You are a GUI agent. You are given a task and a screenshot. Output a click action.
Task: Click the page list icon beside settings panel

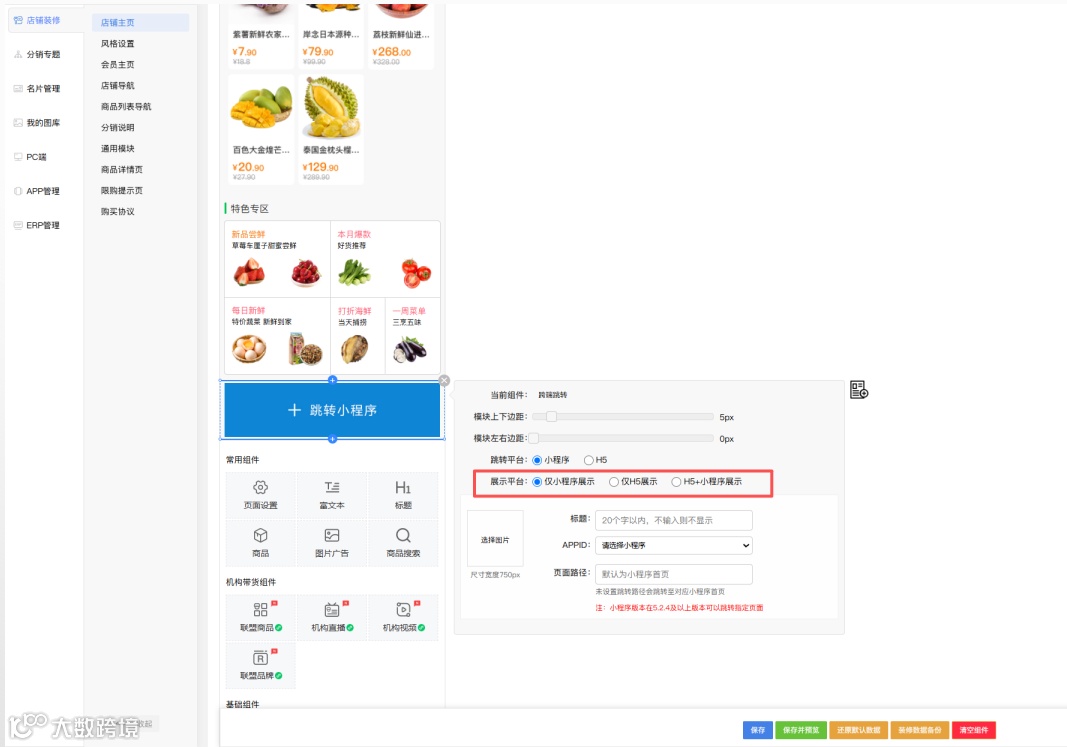pos(859,390)
